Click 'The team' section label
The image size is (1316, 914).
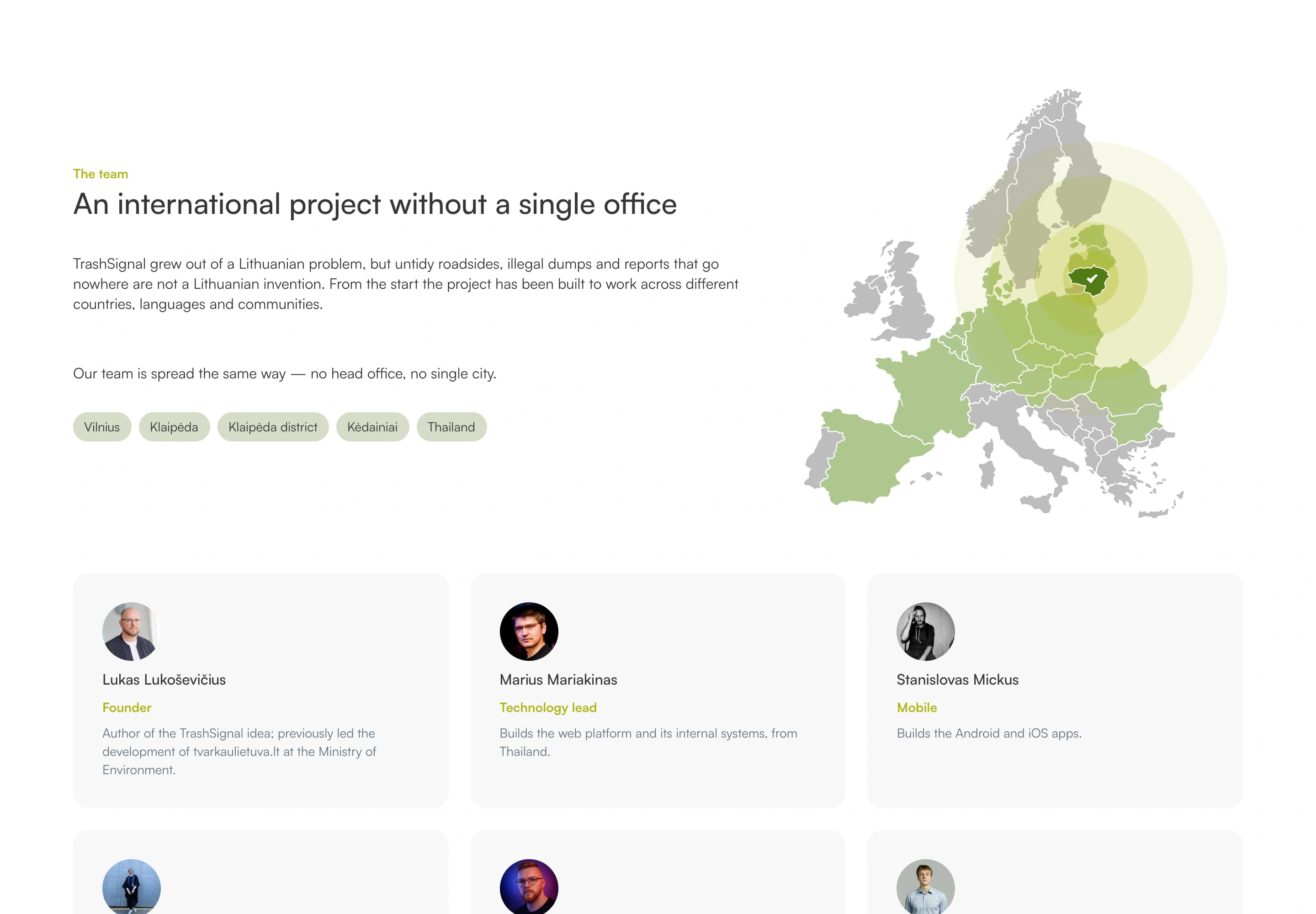point(100,174)
